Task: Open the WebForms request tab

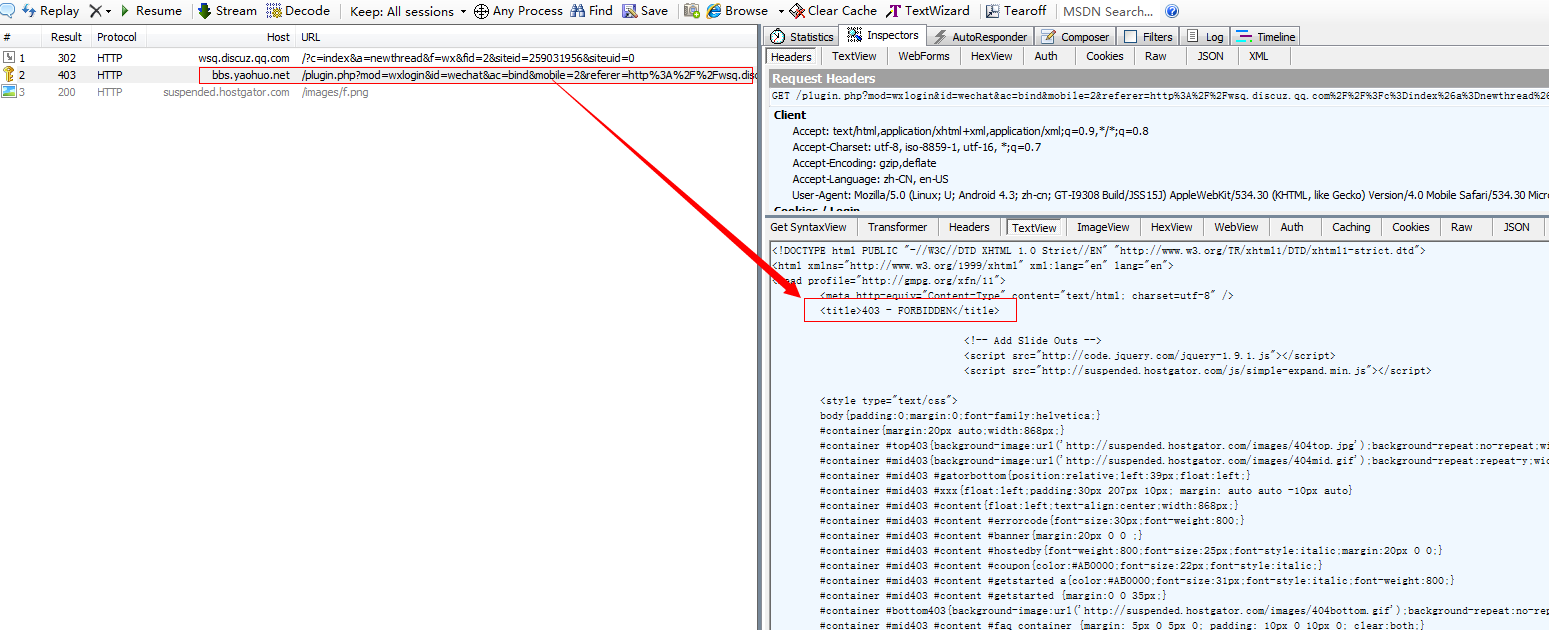Action: click(924, 57)
